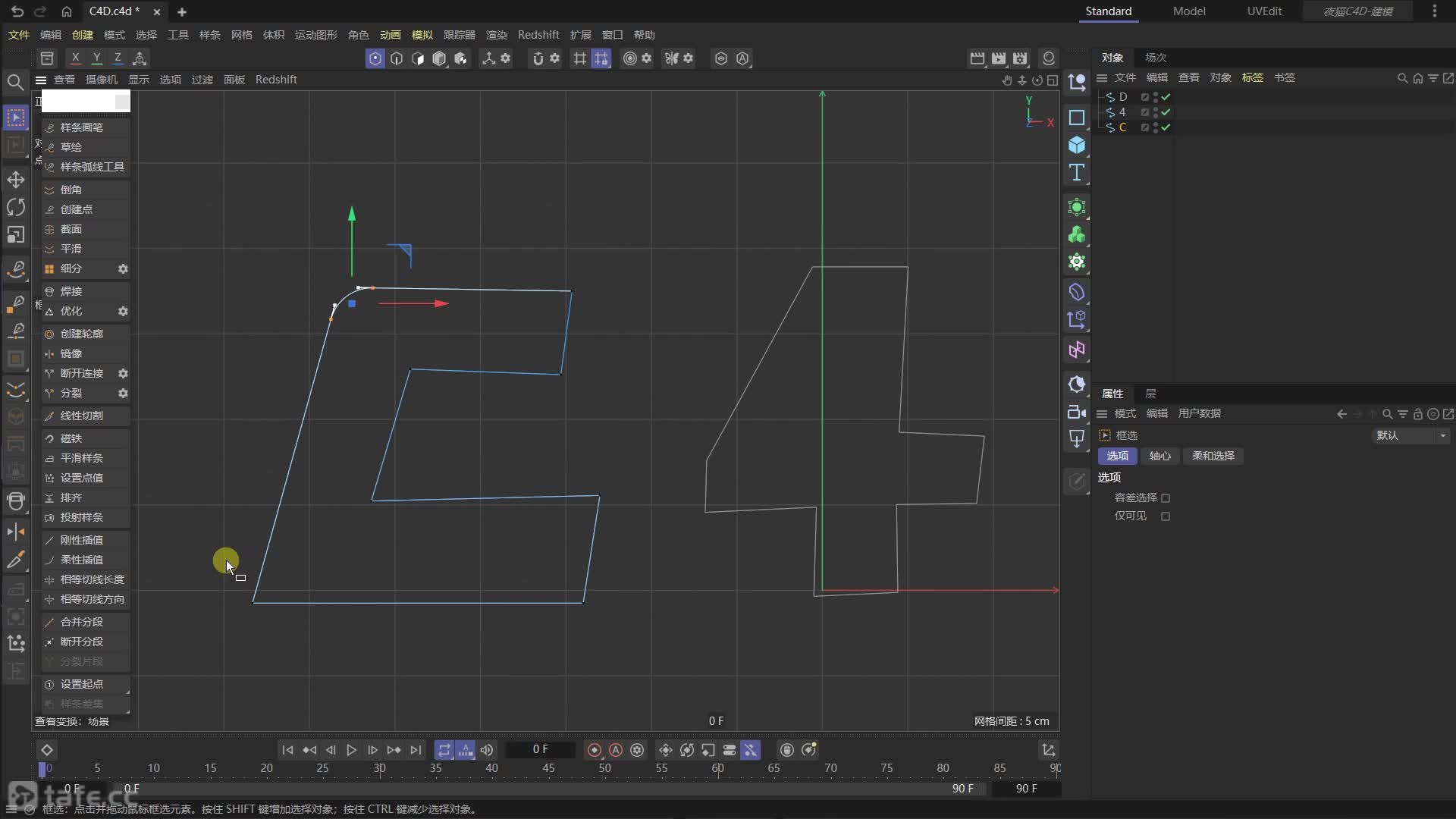Switch to the UVEdit layout tab

click(x=1264, y=11)
